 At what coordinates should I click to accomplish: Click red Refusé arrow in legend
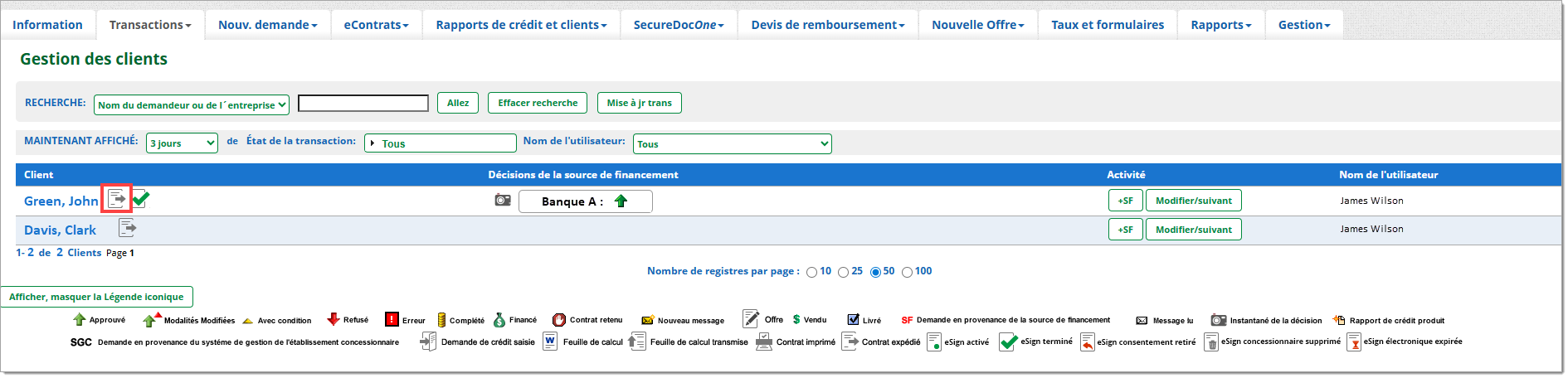[x=334, y=320]
